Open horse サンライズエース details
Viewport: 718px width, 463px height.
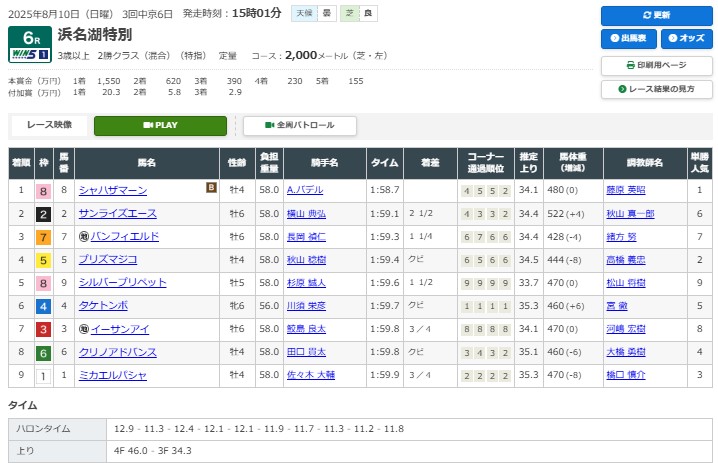(x=117, y=213)
